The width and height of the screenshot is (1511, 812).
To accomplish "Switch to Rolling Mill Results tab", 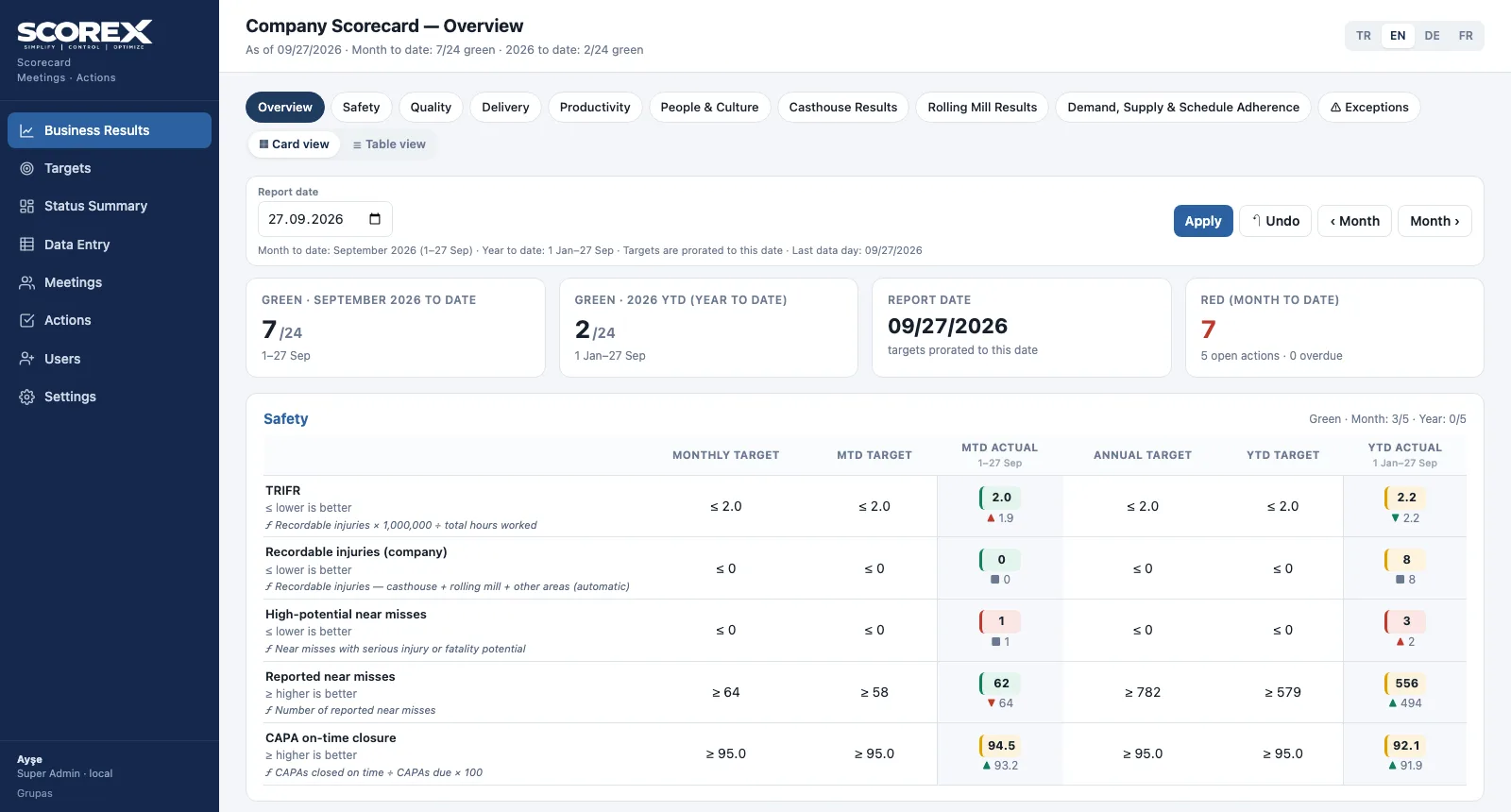I will point(982,108).
